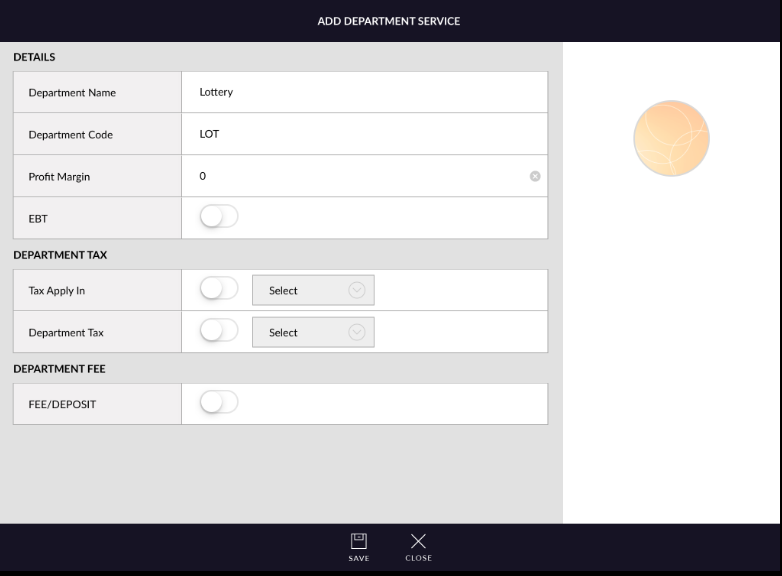Switch on the FEE/DEPOSIT toggle
The image size is (782, 576).
219,403
